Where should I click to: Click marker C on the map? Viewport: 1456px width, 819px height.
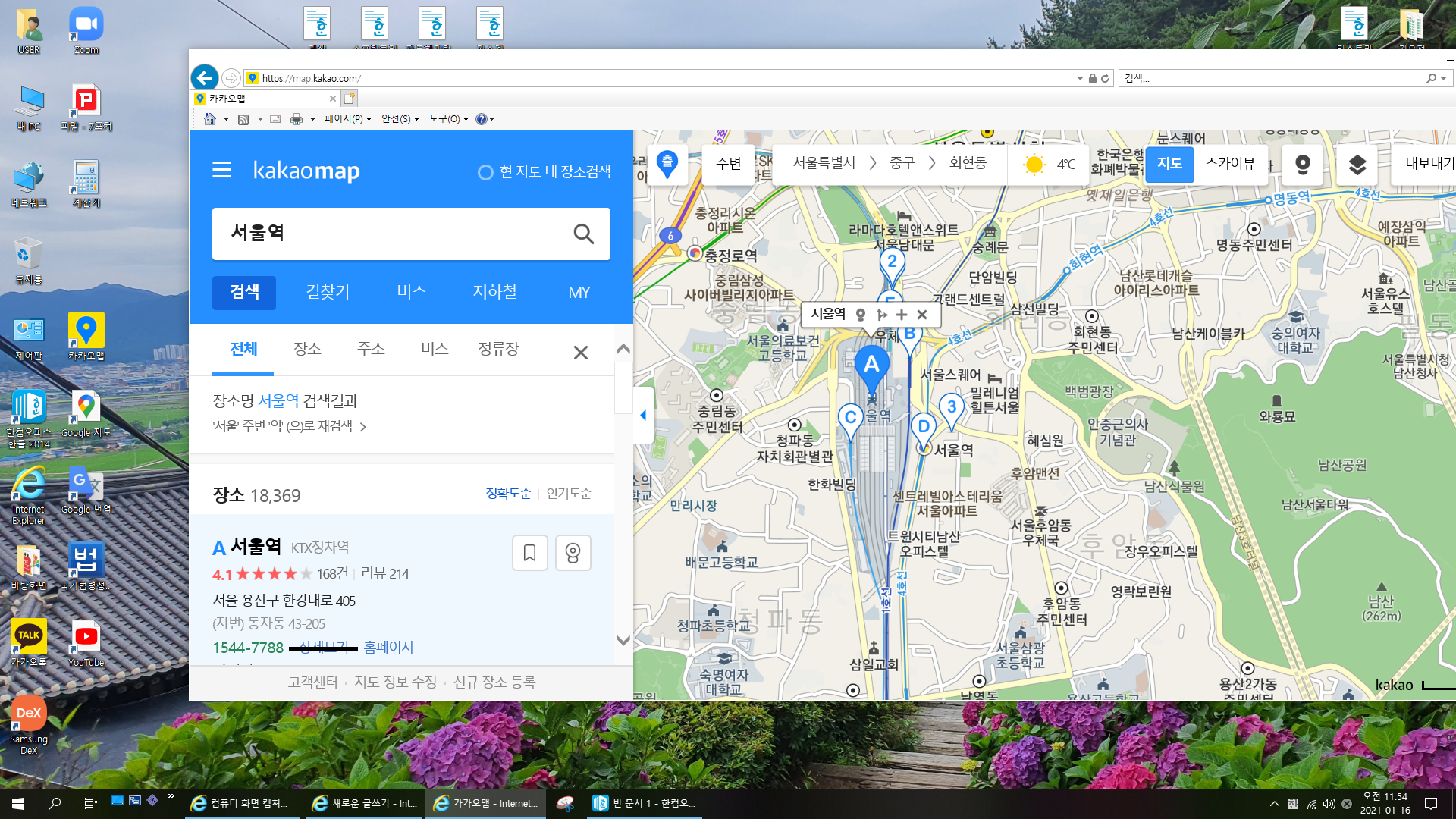tap(850, 420)
